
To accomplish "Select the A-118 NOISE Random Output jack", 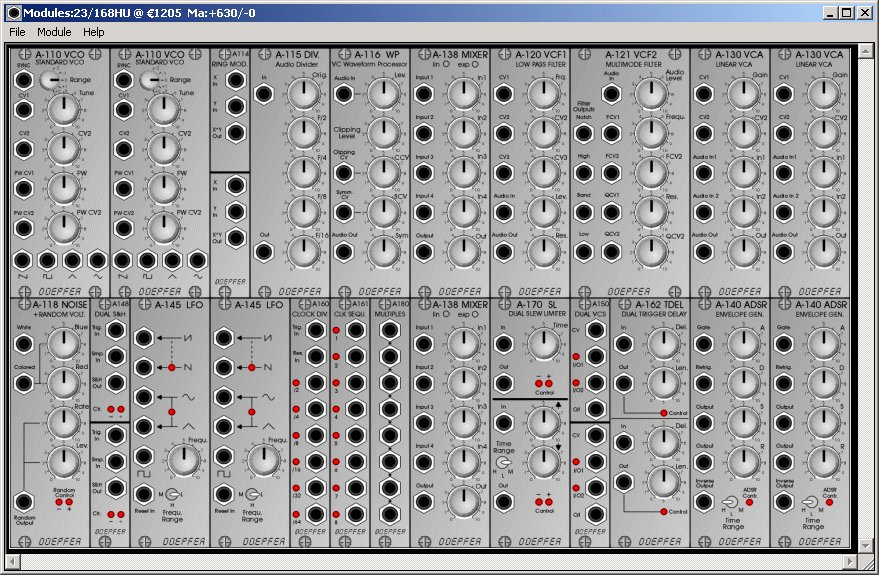I will (24, 502).
